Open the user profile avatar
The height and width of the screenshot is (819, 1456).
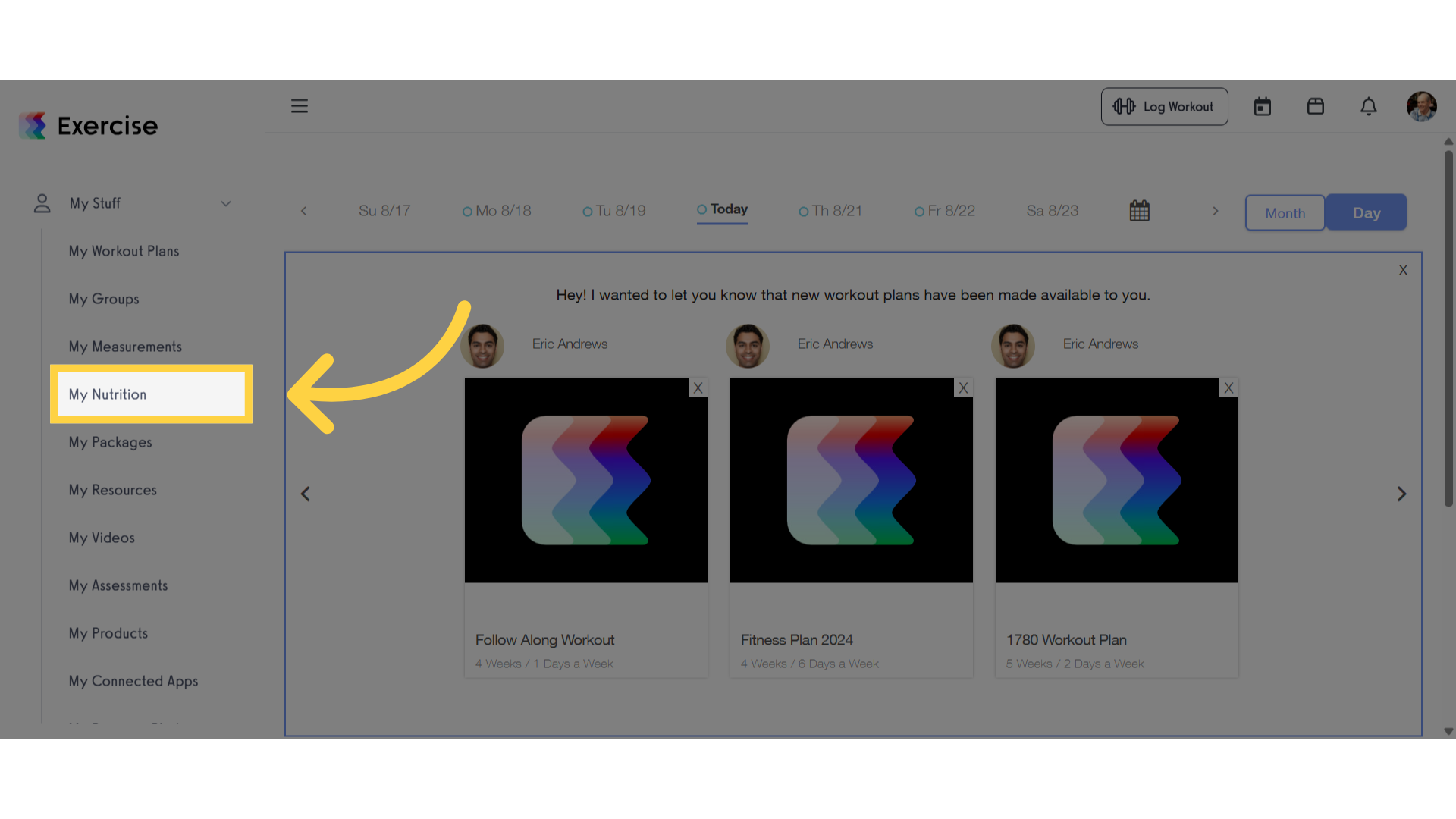[x=1422, y=106]
